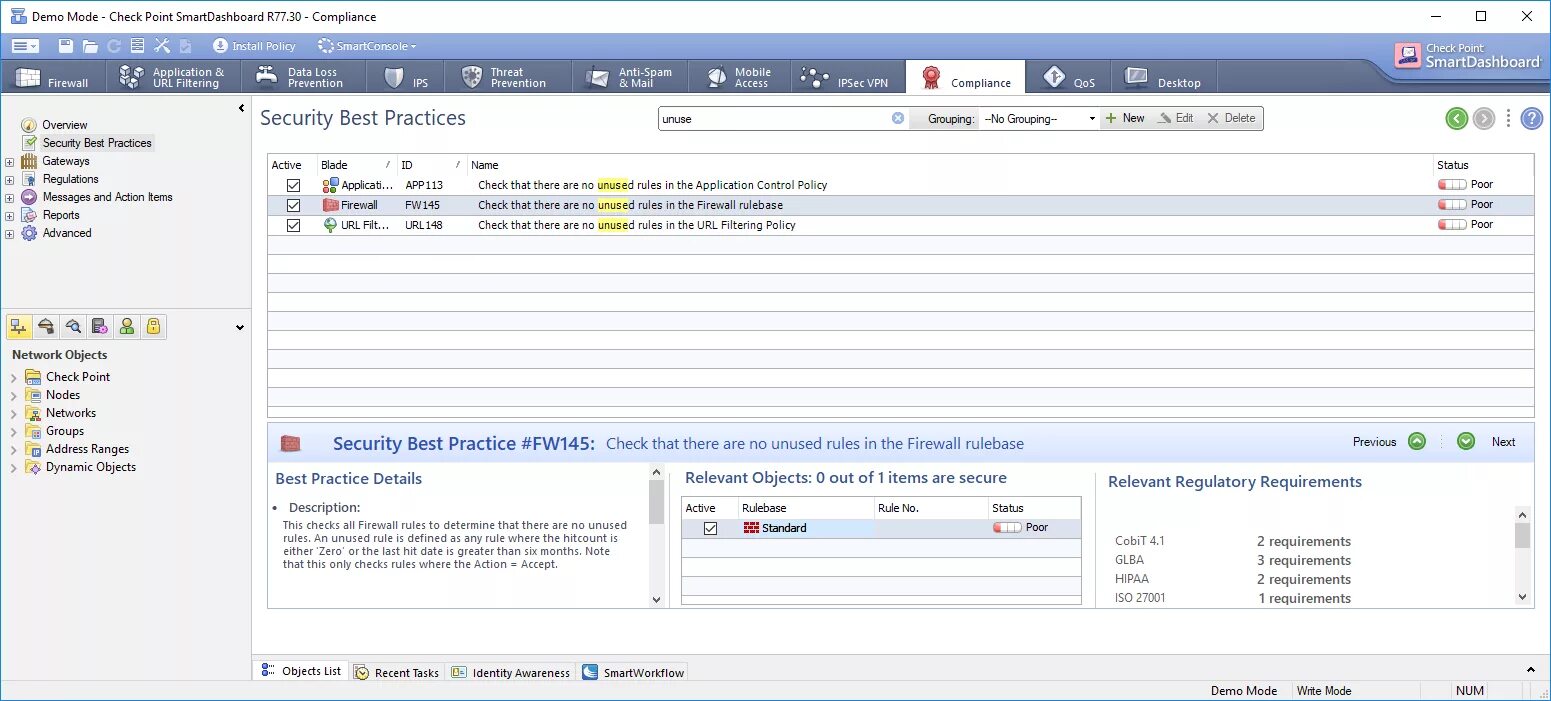Click the wrench and screwdriver tools icon
Image resolution: width=1551 pixels, height=701 pixels.
(x=162, y=46)
